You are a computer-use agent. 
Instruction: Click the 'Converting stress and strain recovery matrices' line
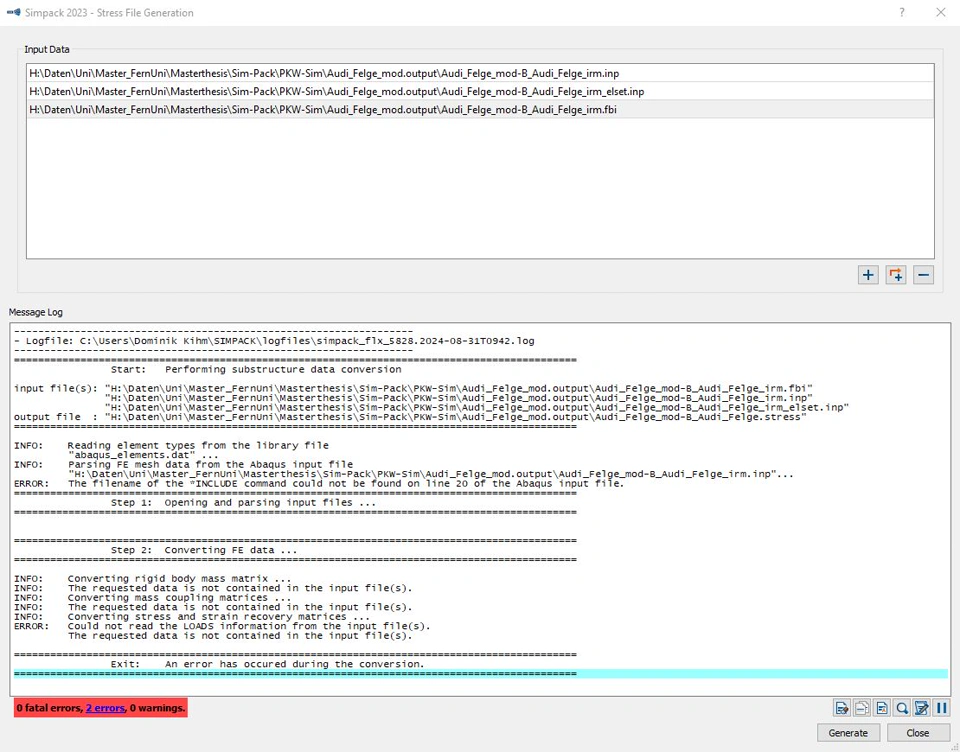pos(192,617)
